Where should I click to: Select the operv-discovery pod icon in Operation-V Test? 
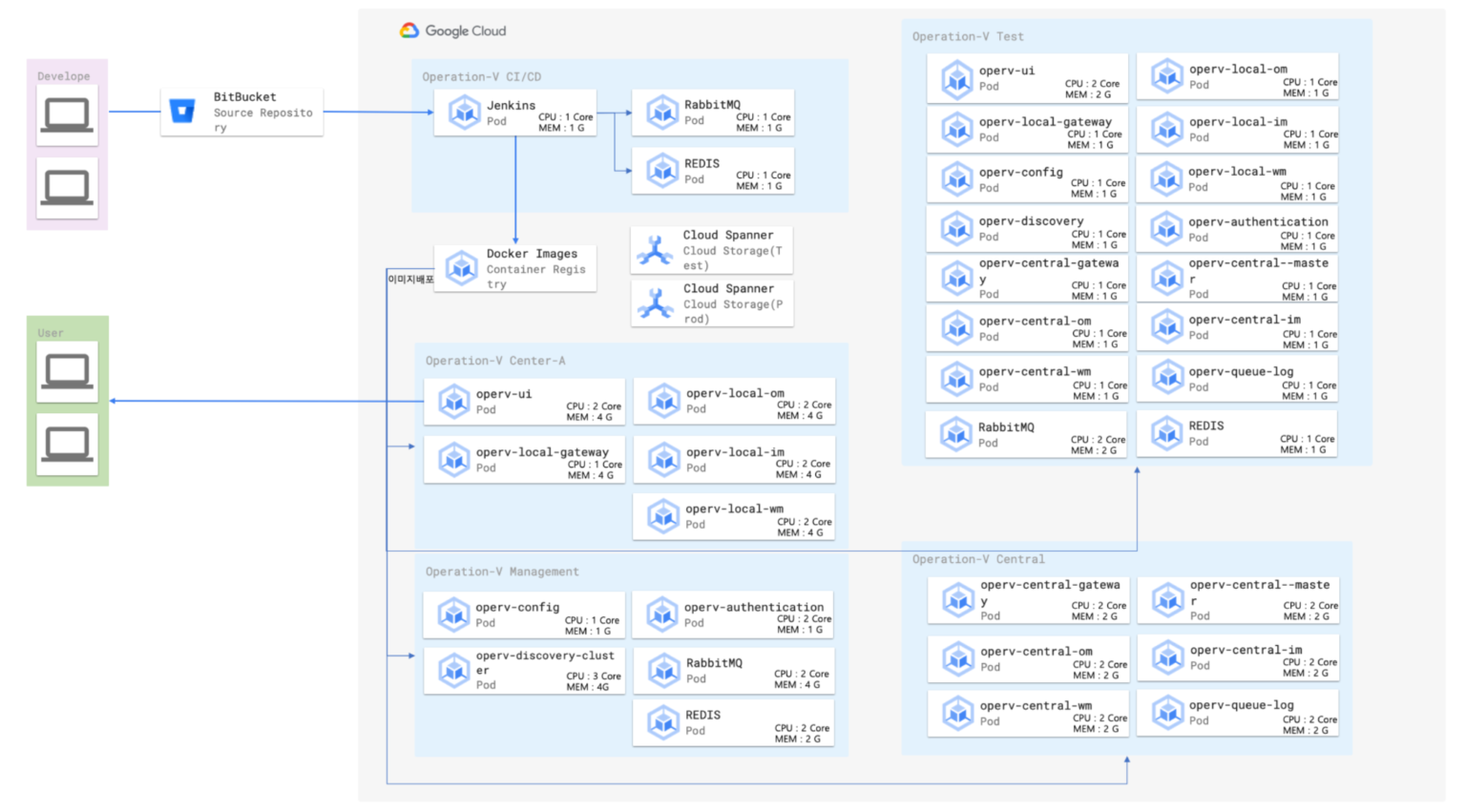pos(957,229)
